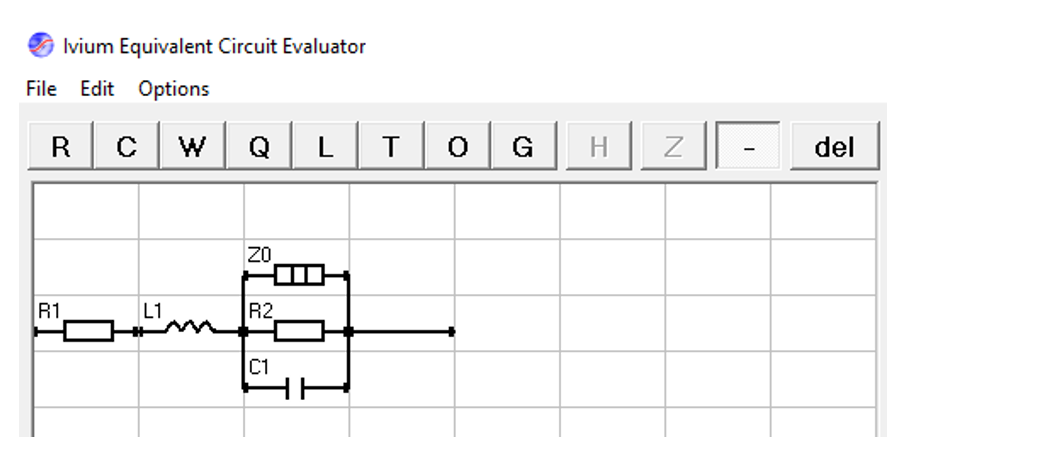This screenshot has width=1049, height=463.
Task: Select the R1 resistor in the circuit
Action: pos(88,331)
